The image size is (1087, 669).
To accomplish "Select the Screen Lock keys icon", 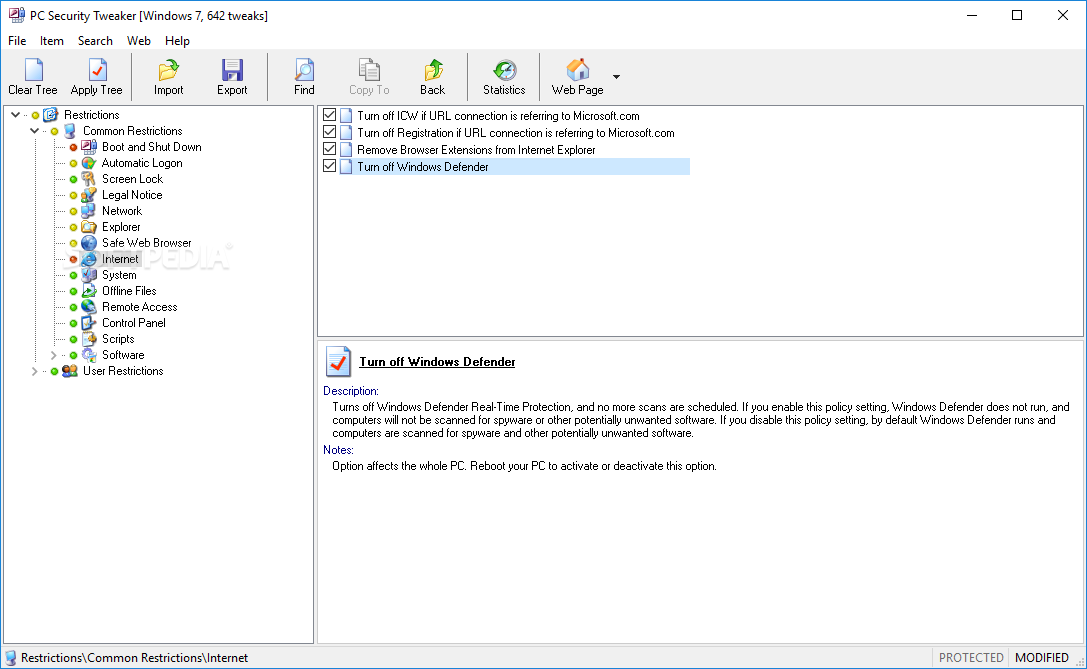I will point(89,179).
